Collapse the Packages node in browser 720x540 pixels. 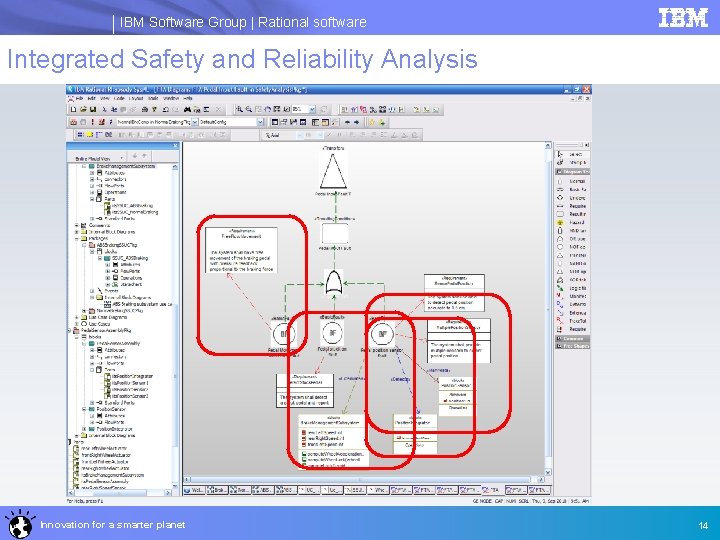pos(77,238)
